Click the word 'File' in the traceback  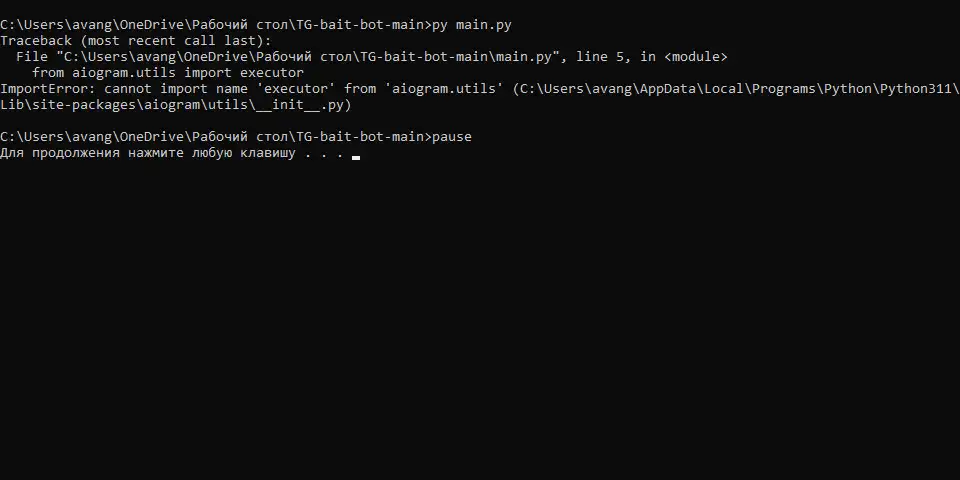32,57
